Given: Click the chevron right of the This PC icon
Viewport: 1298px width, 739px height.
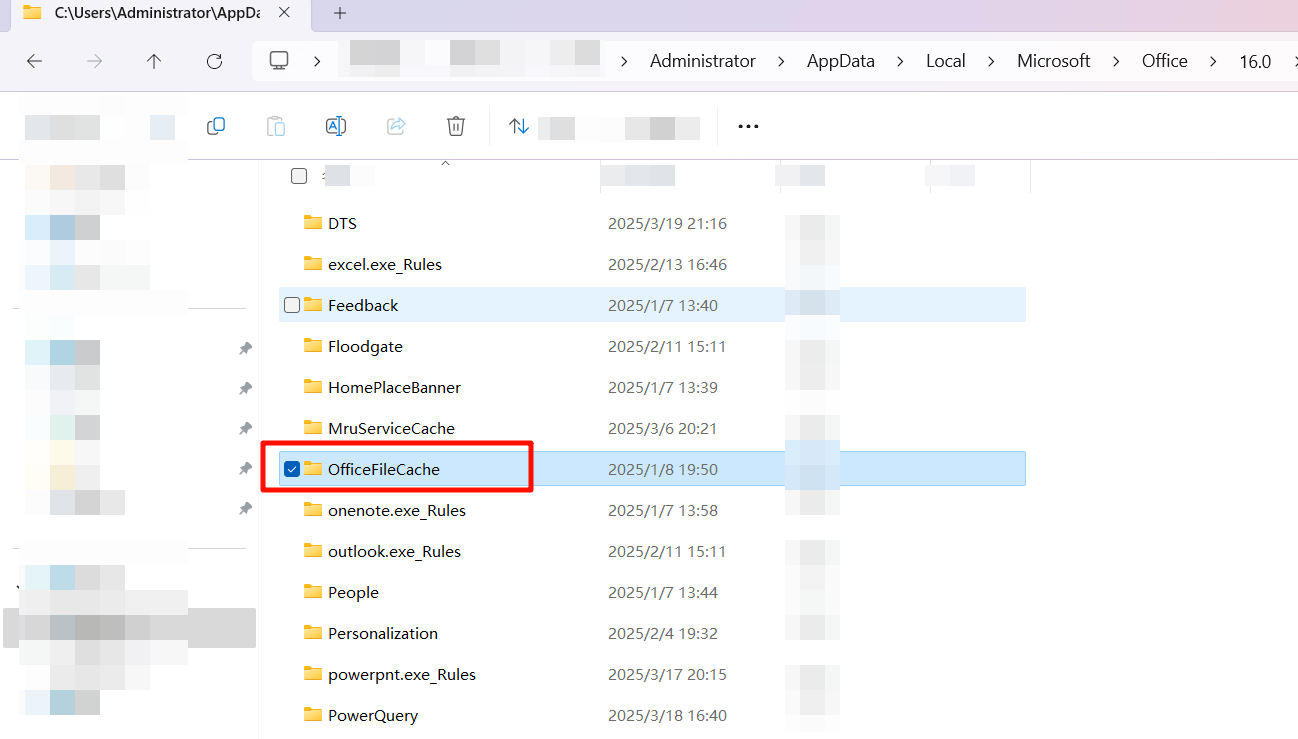Looking at the screenshot, I should coord(317,61).
